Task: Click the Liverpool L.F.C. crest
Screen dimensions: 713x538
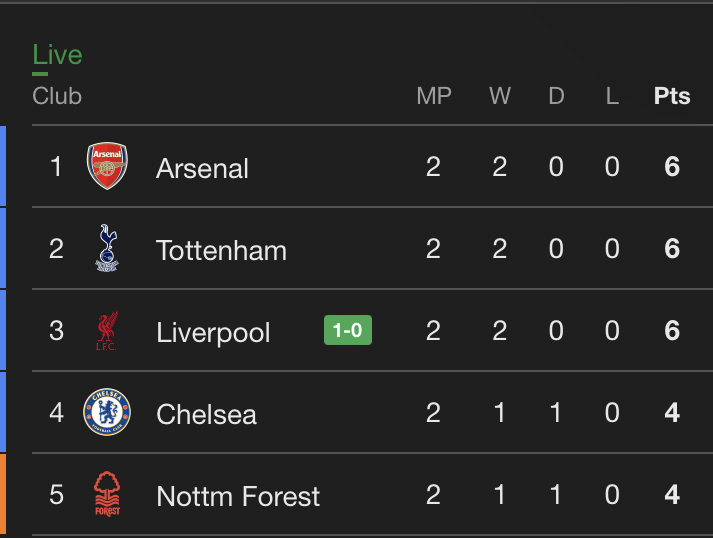Action: point(107,330)
